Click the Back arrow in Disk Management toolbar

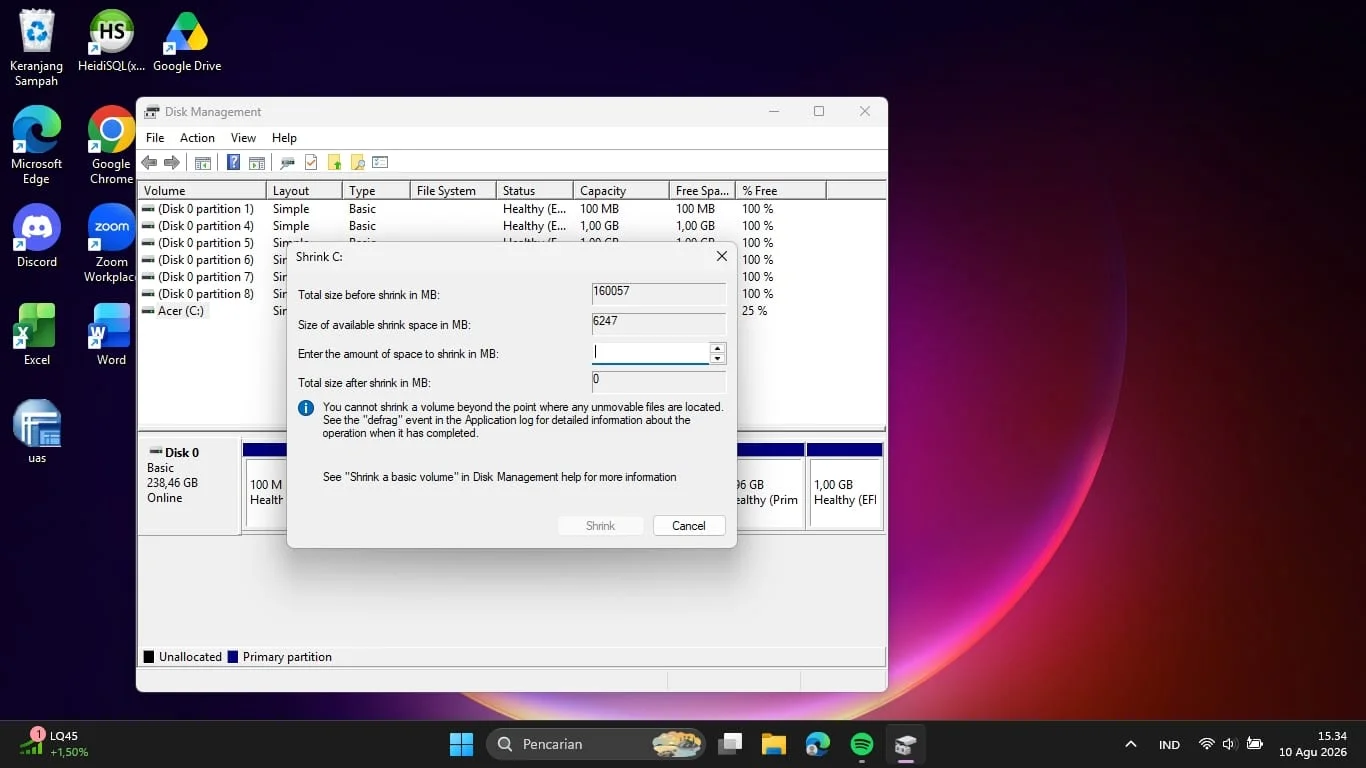click(149, 162)
